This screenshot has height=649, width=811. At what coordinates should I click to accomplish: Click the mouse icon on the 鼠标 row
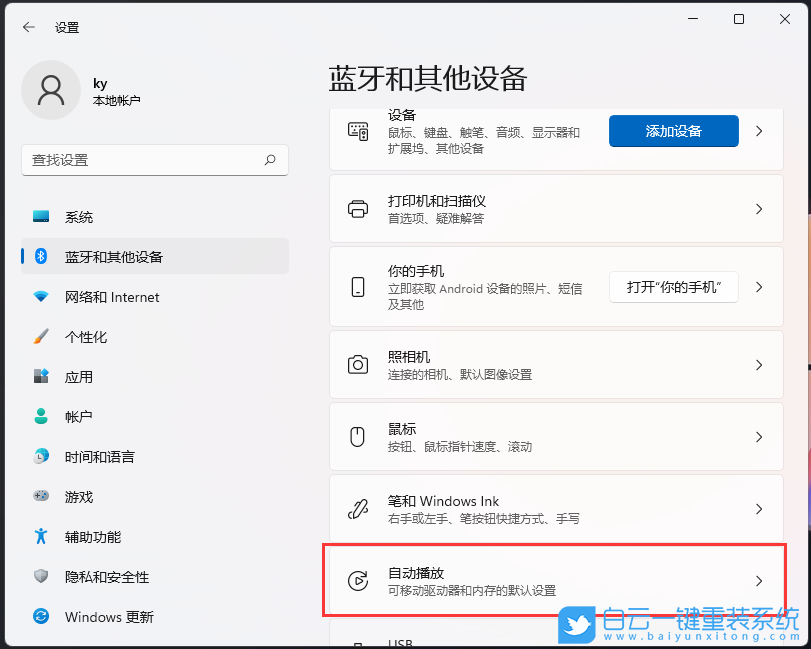[x=357, y=437]
